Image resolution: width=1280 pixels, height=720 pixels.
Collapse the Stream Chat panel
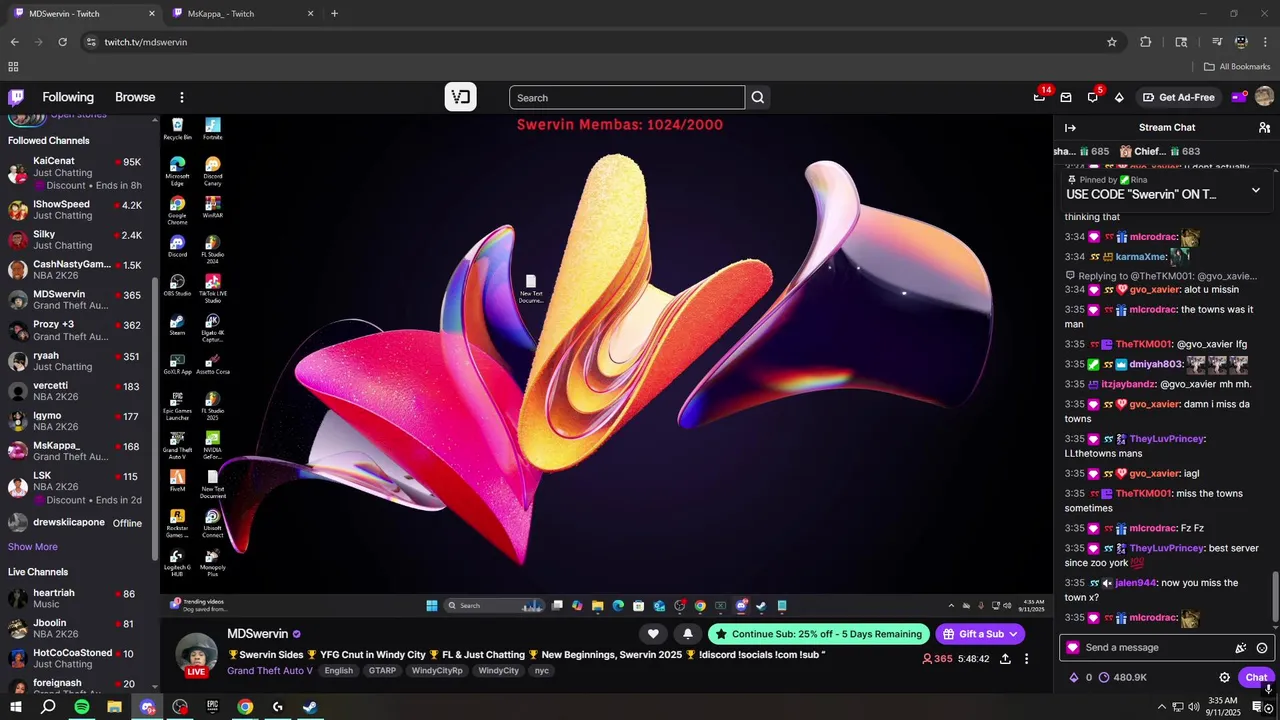pyautogui.click(x=1070, y=127)
